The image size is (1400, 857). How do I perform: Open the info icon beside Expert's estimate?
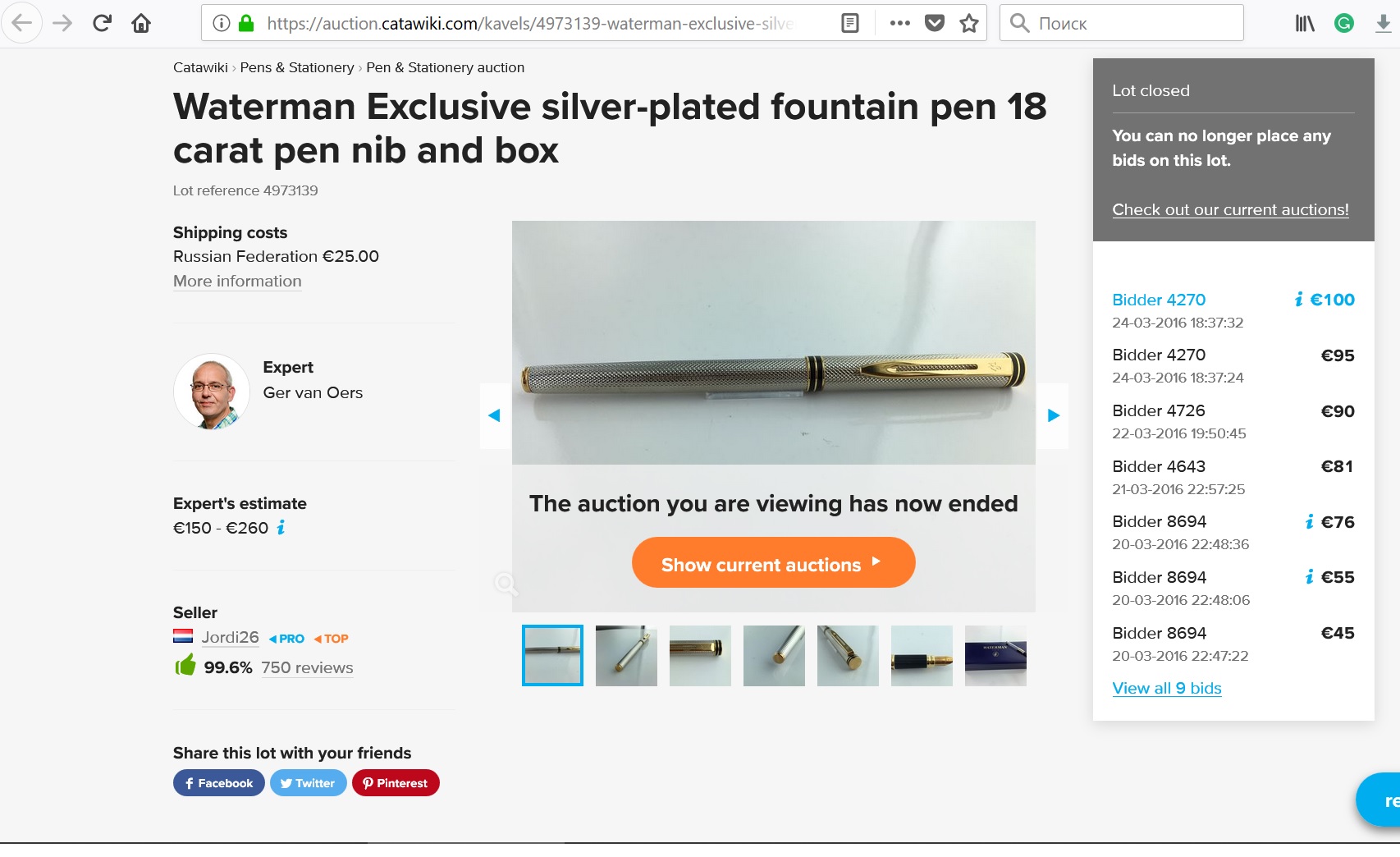click(x=281, y=528)
